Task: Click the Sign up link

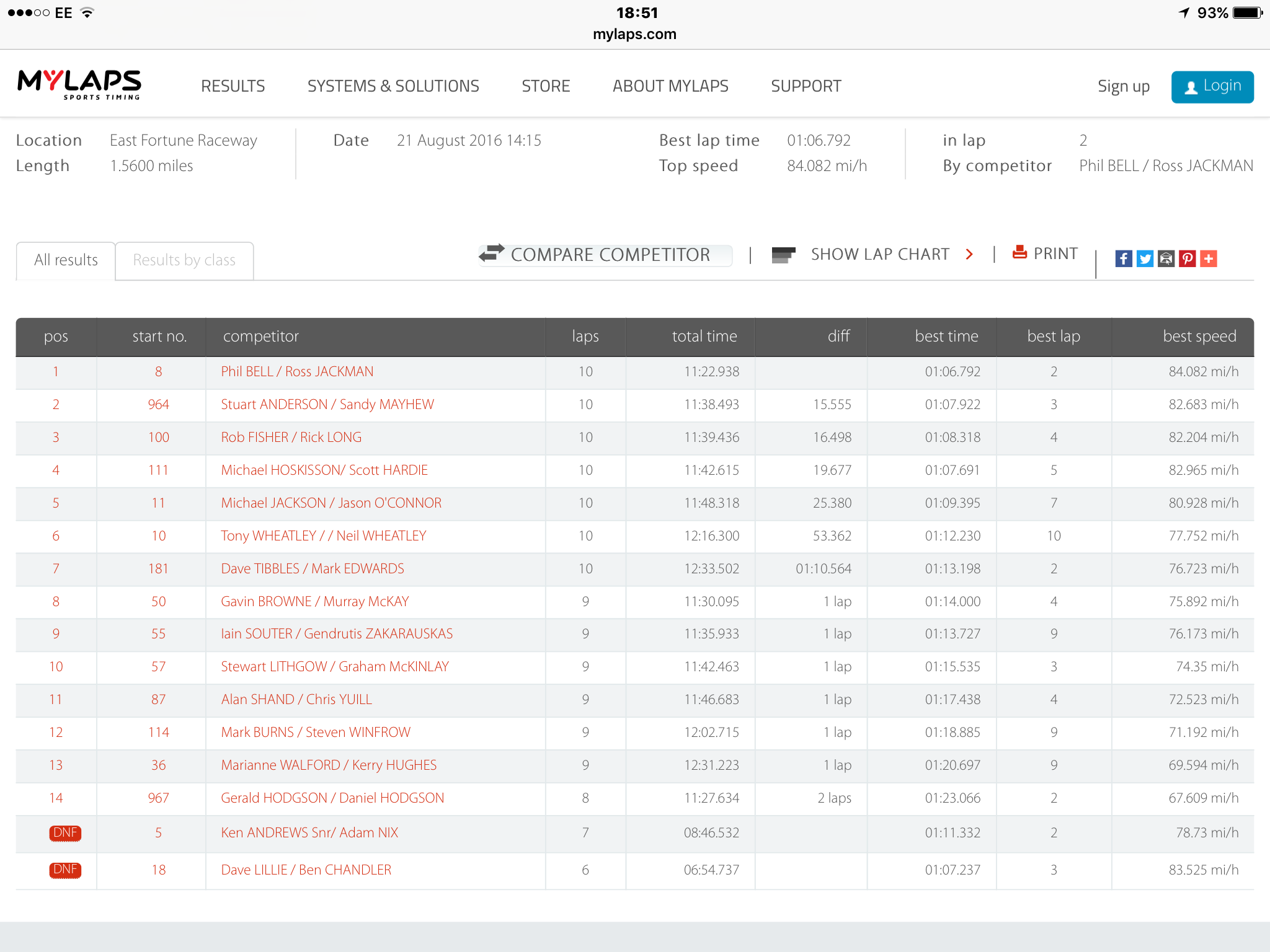Action: [x=1124, y=87]
